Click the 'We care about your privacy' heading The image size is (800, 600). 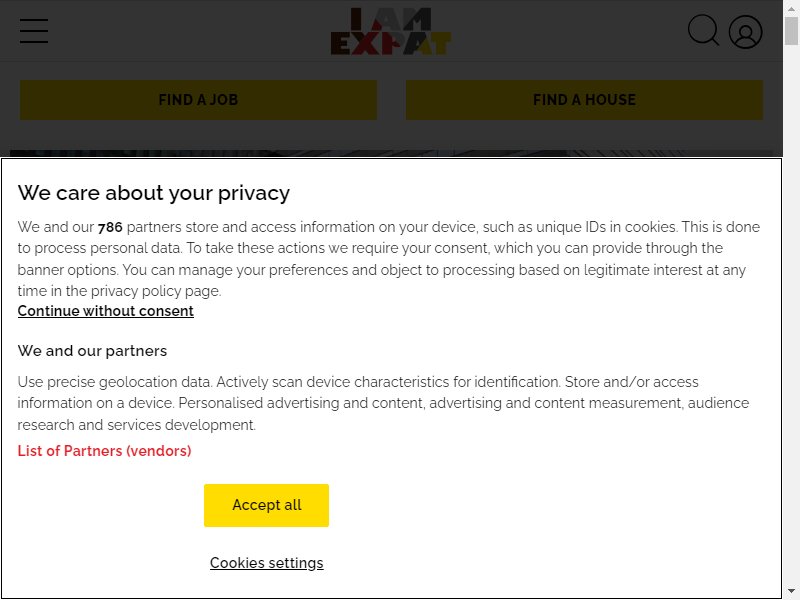154,193
